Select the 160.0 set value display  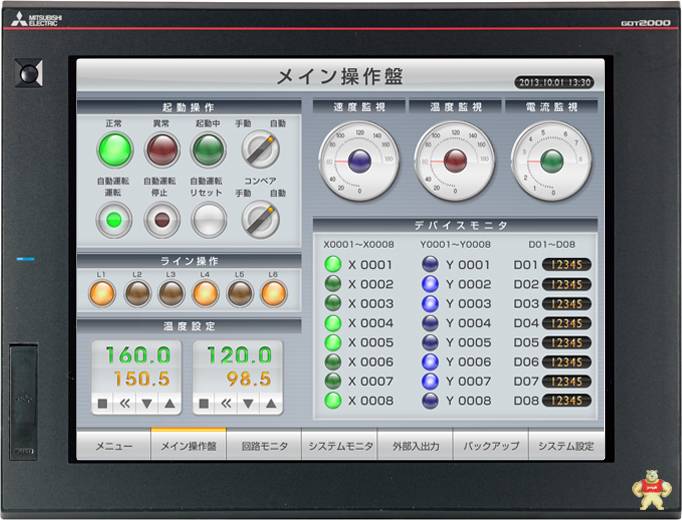click(x=138, y=356)
